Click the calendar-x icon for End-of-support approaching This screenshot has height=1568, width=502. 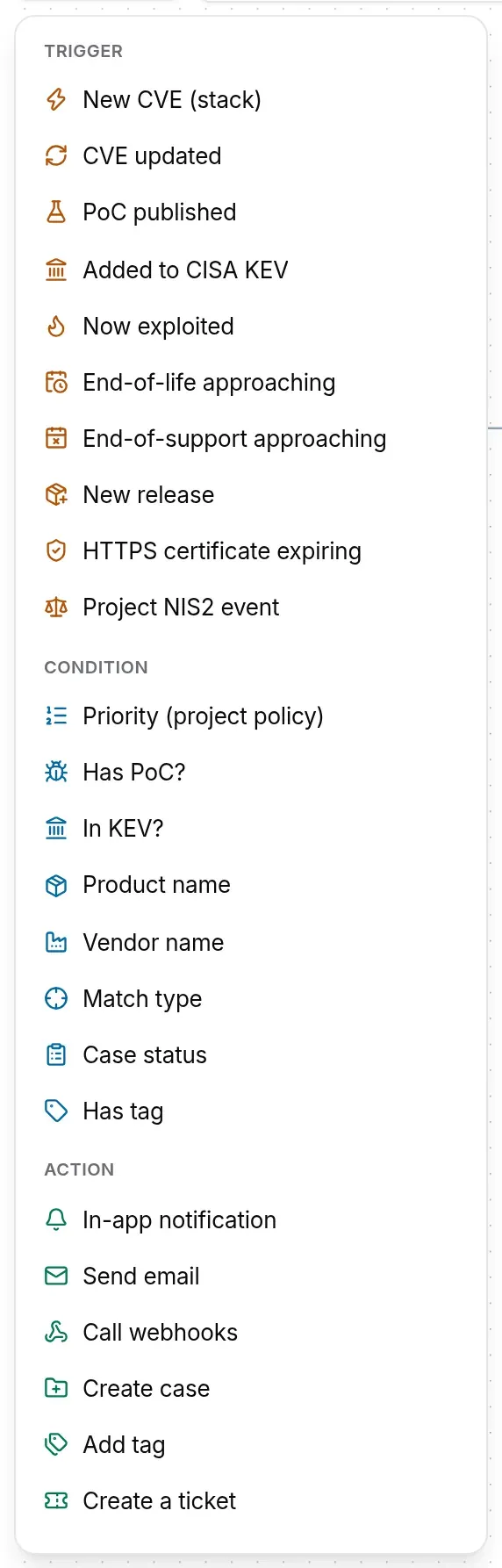pos(56,439)
